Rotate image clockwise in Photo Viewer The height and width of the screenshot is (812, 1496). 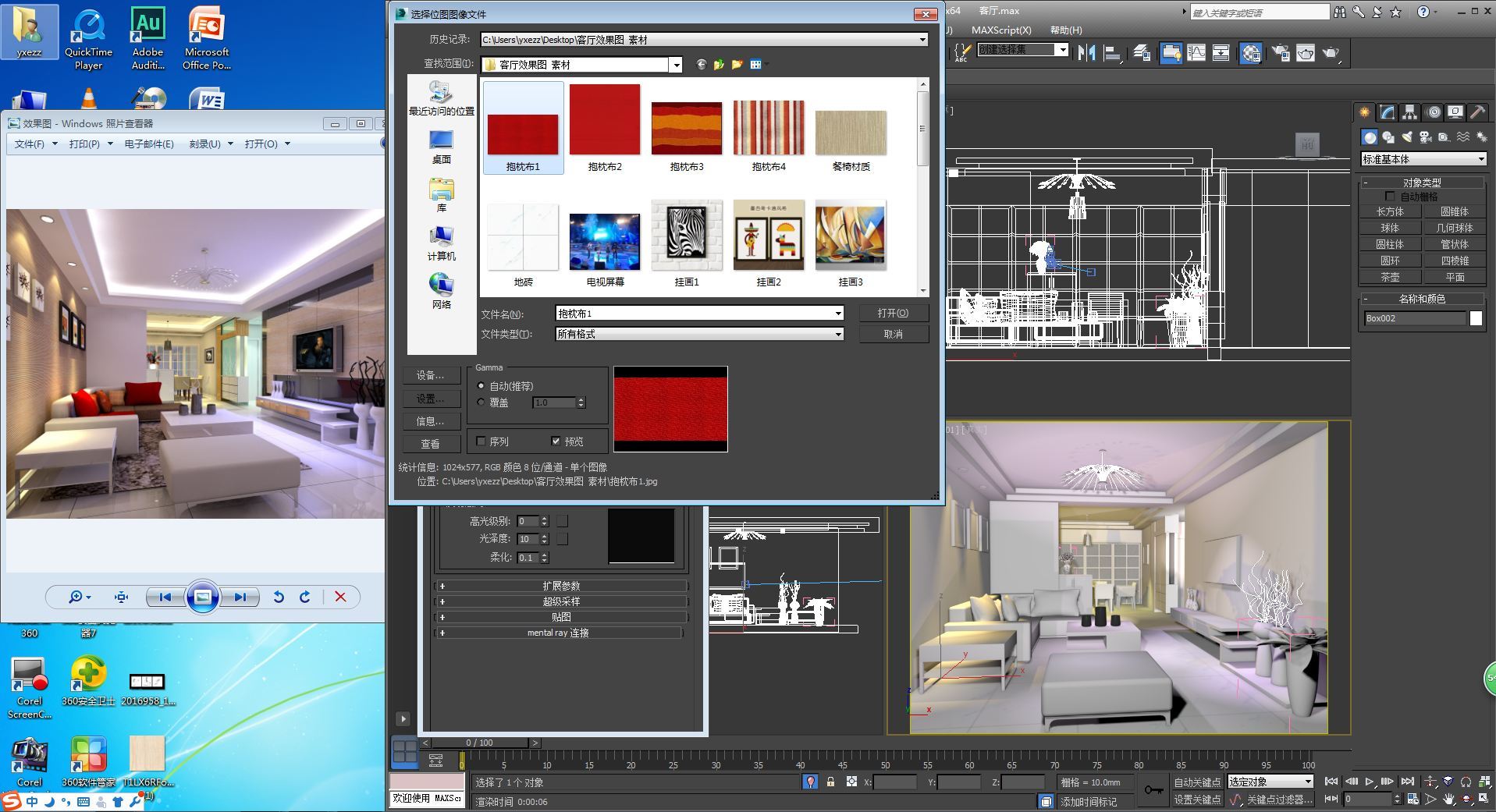point(305,597)
